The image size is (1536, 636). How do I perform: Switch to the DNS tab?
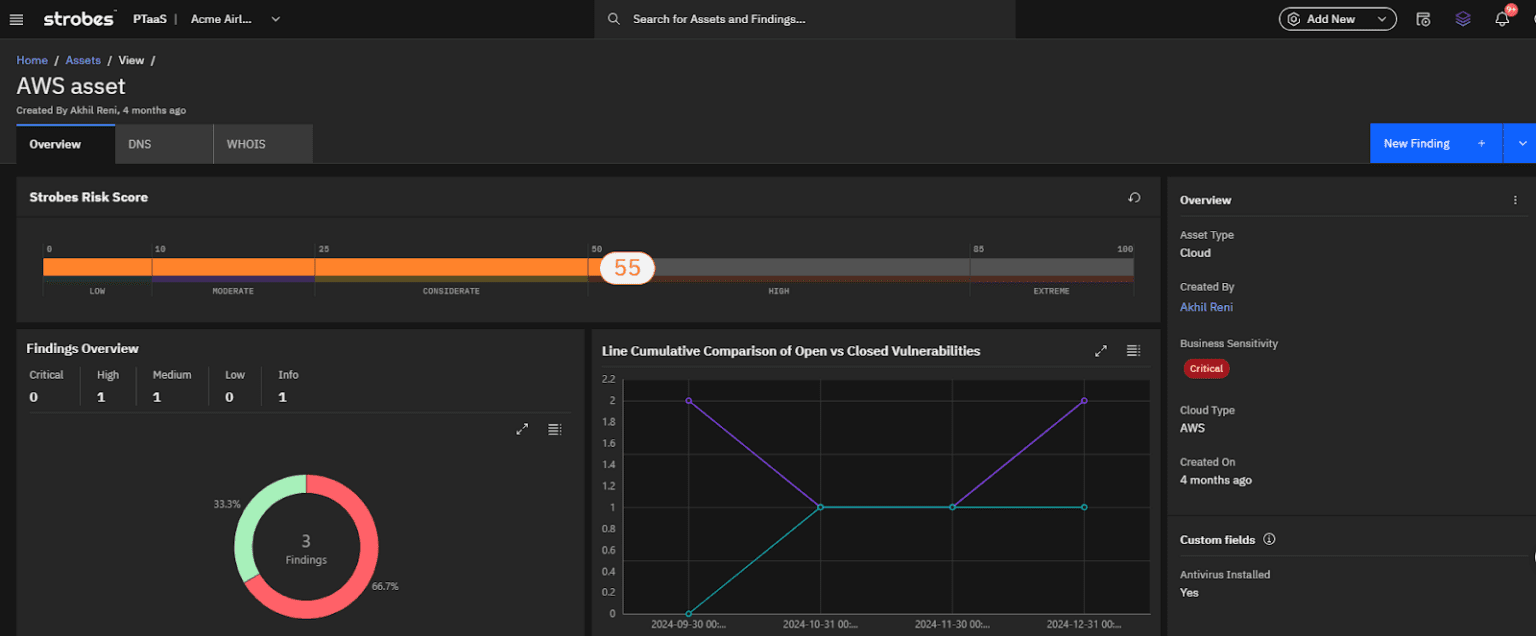click(x=139, y=143)
